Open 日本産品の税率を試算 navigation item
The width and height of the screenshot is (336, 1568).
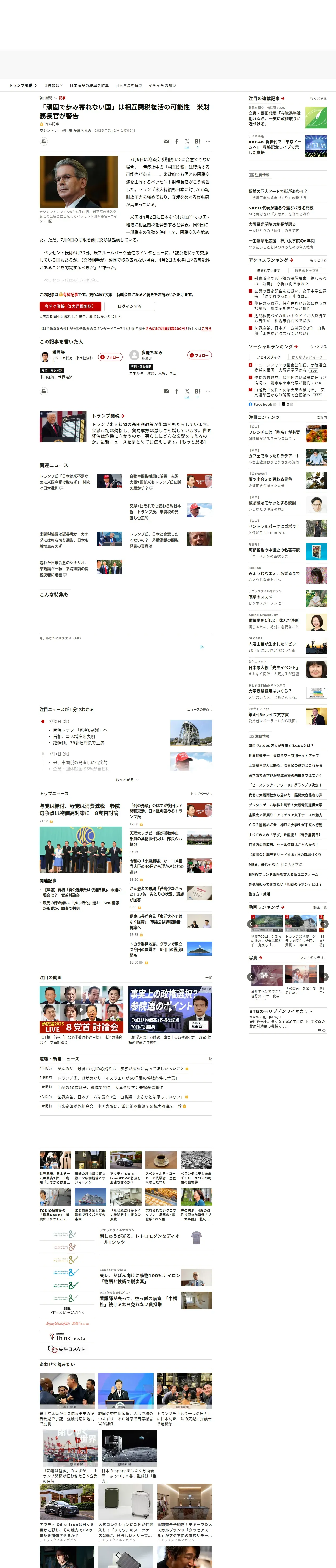89,85
